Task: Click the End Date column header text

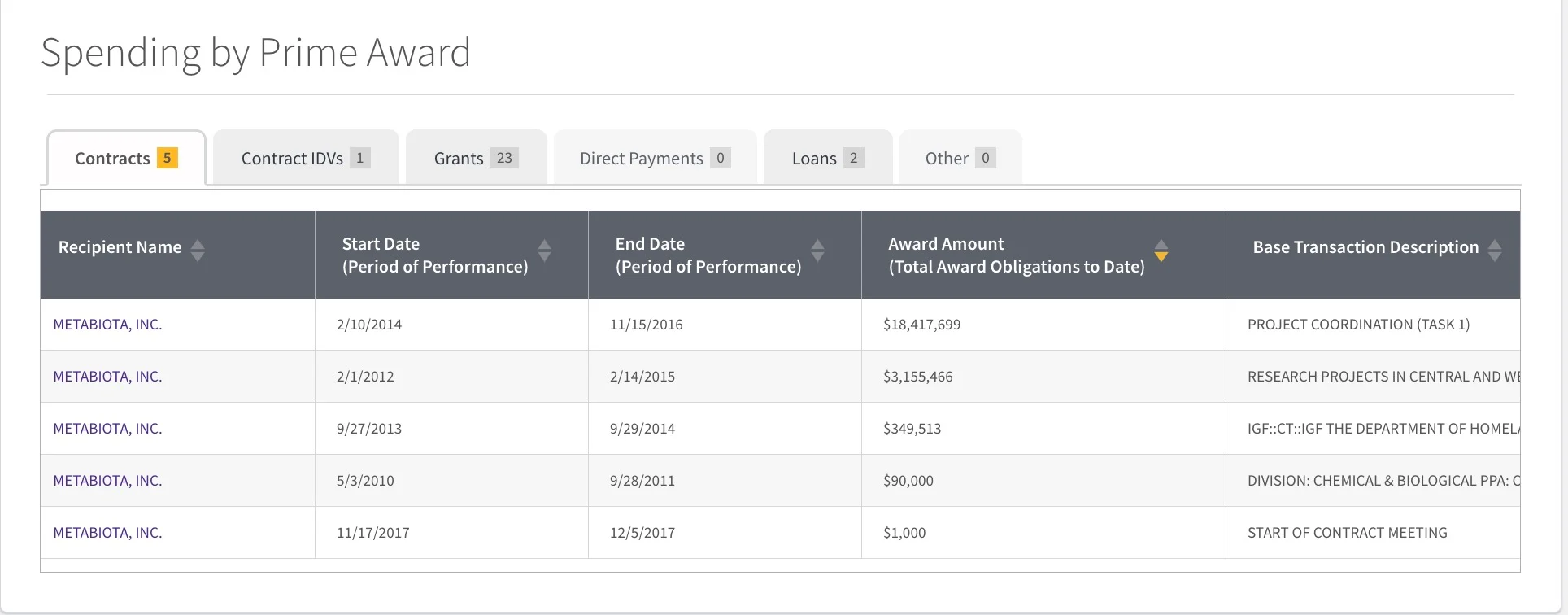Action: click(x=708, y=255)
